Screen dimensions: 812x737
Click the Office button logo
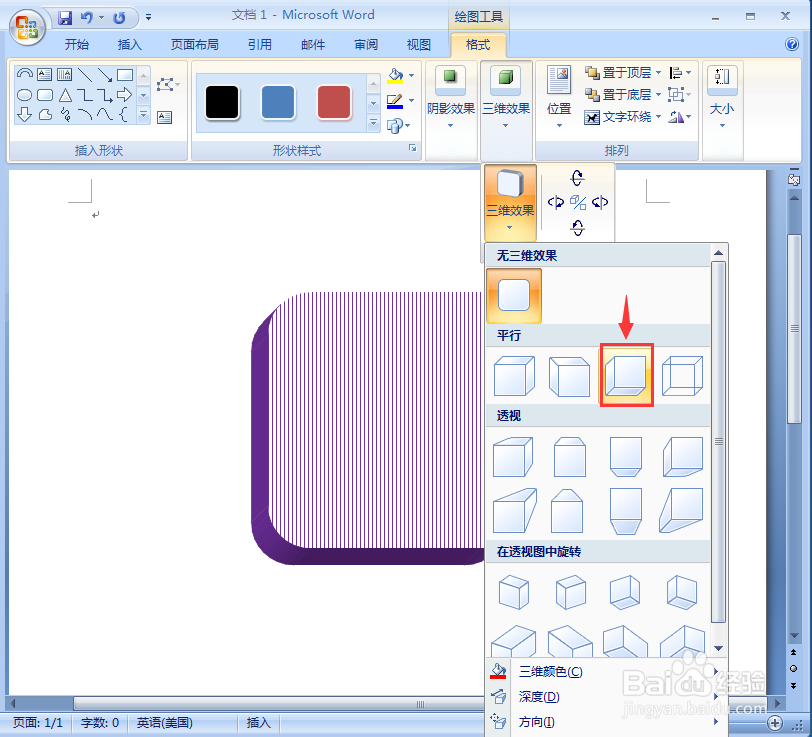tap(27, 27)
